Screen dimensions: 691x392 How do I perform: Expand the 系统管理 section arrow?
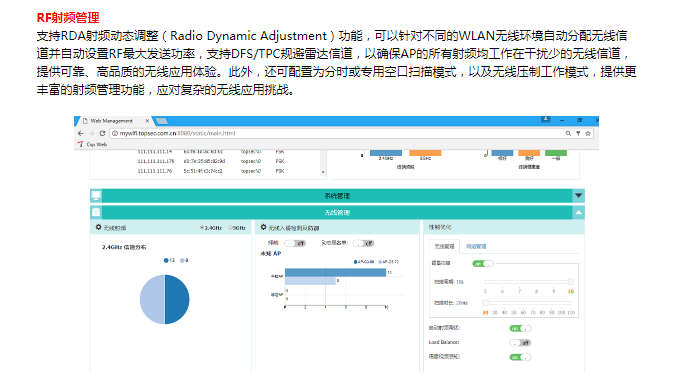coord(578,196)
